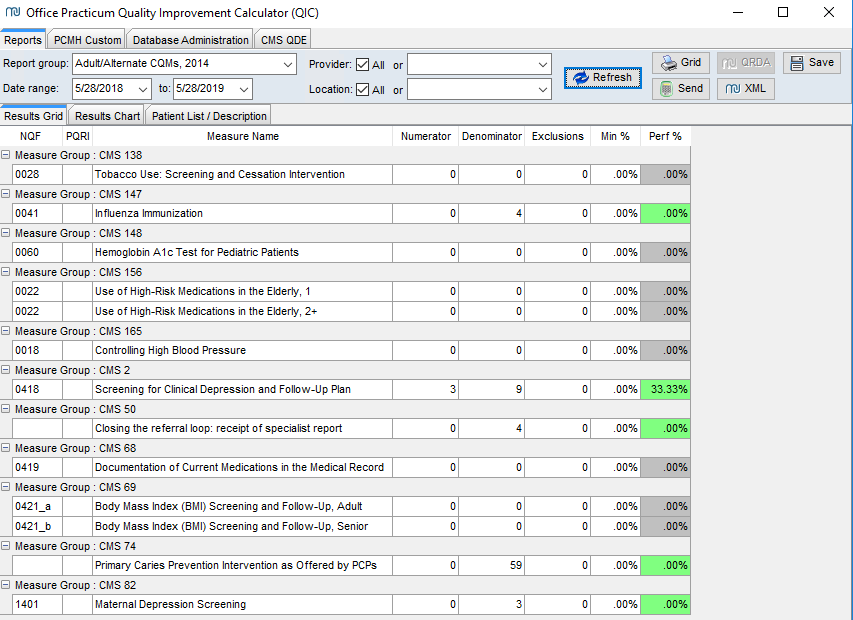Image resolution: width=853 pixels, height=620 pixels.
Task: Collapse Measure Group CMS 138
Action: 5,154
